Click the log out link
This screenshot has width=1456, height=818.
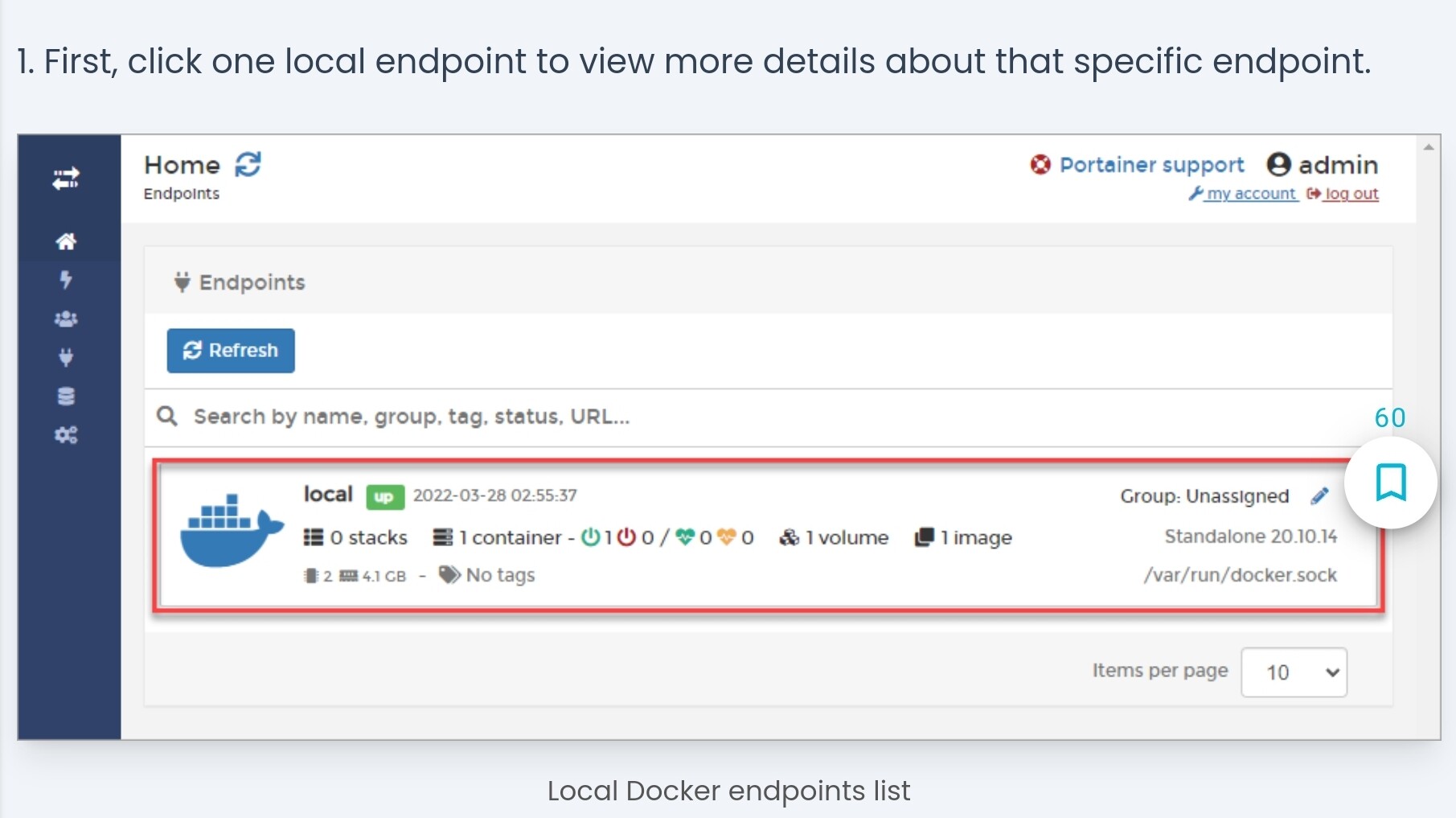[x=1351, y=194]
